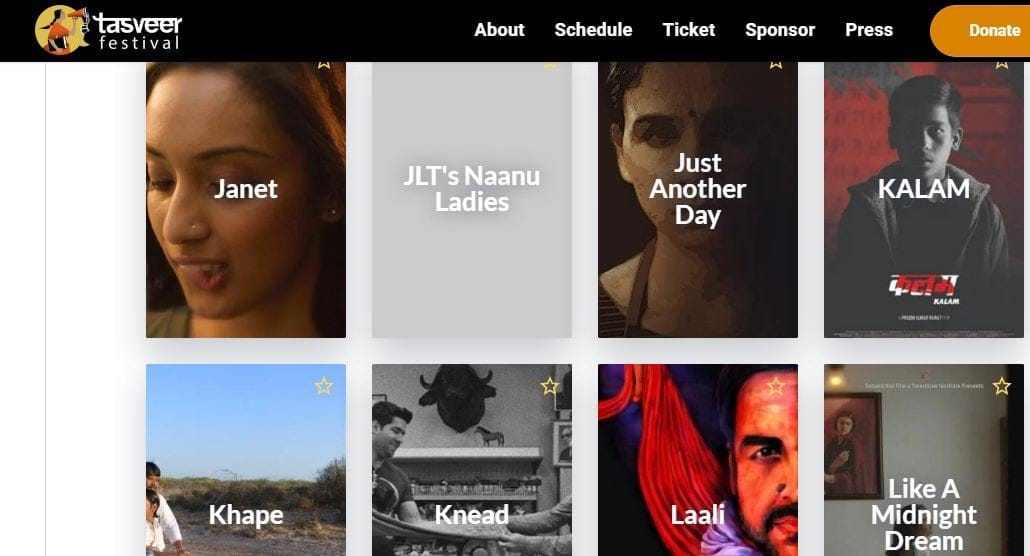Click the star on the Just Another Day card
1030x556 pixels.
(776, 65)
